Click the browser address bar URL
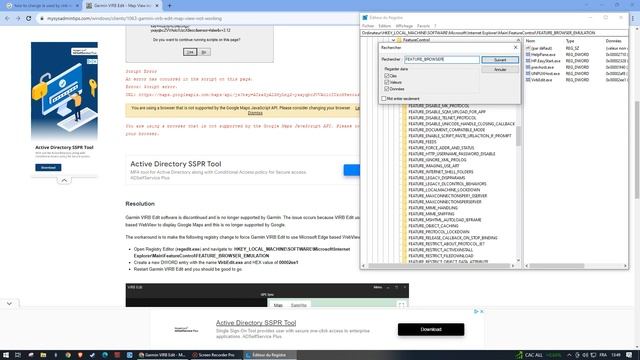This screenshot has height=360, width=640. click(x=134, y=18)
